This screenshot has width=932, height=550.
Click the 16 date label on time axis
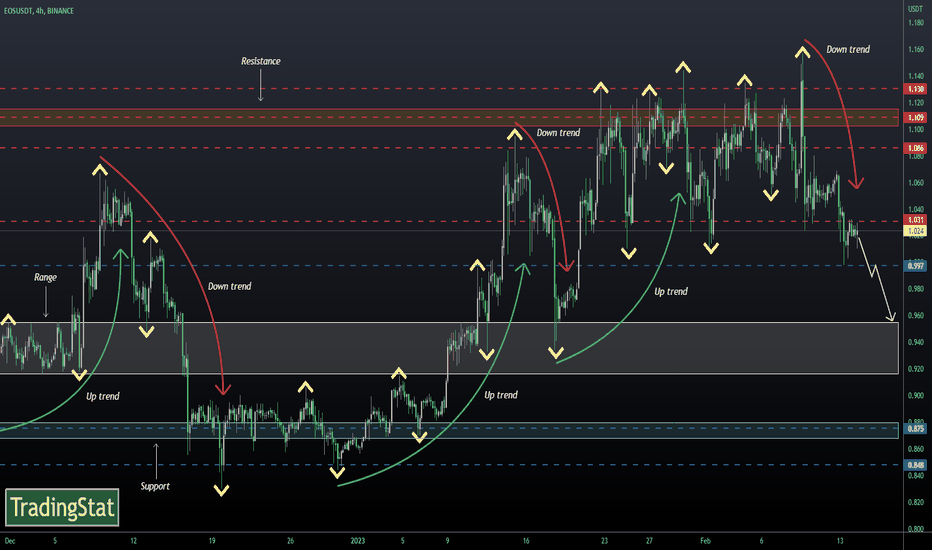pos(526,541)
